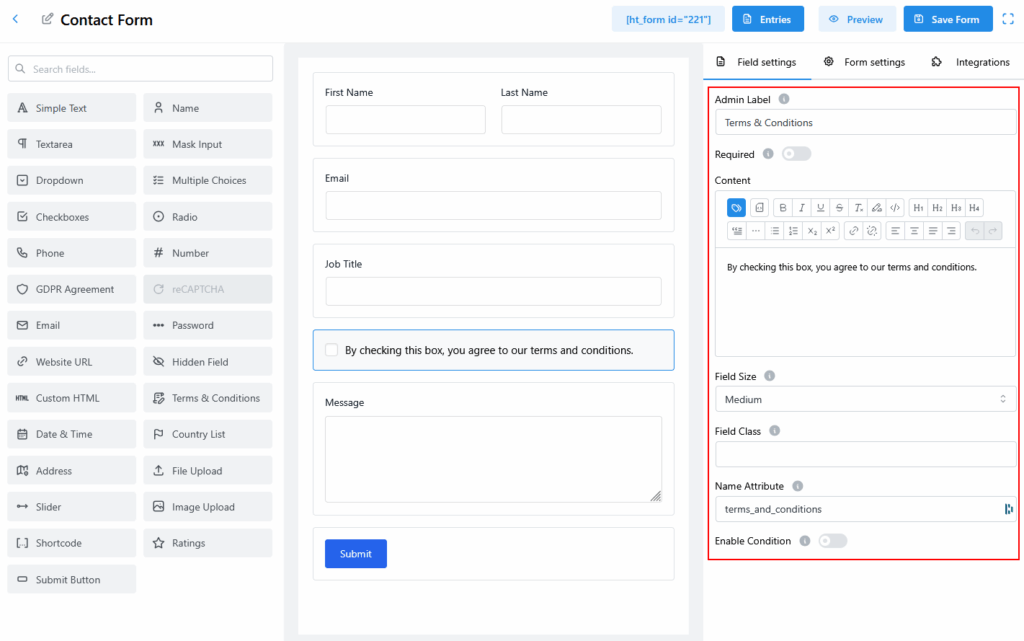1024x641 pixels.
Task: Go back using the left chevron arrow
Action: 15,19
